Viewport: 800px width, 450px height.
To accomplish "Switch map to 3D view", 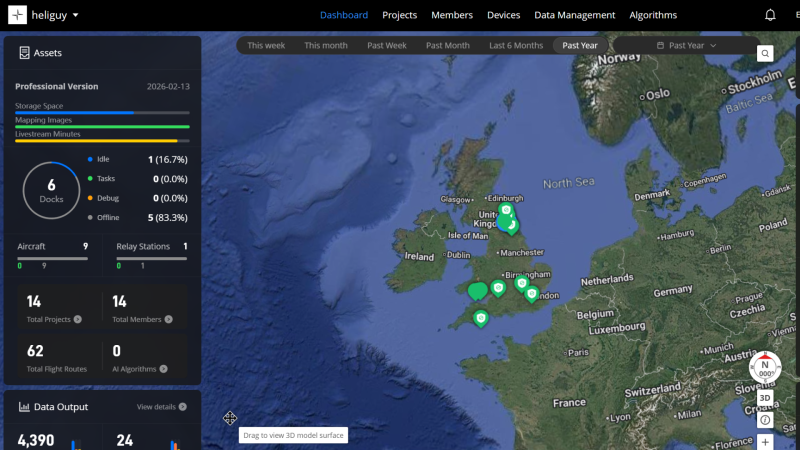I will click(765, 398).
